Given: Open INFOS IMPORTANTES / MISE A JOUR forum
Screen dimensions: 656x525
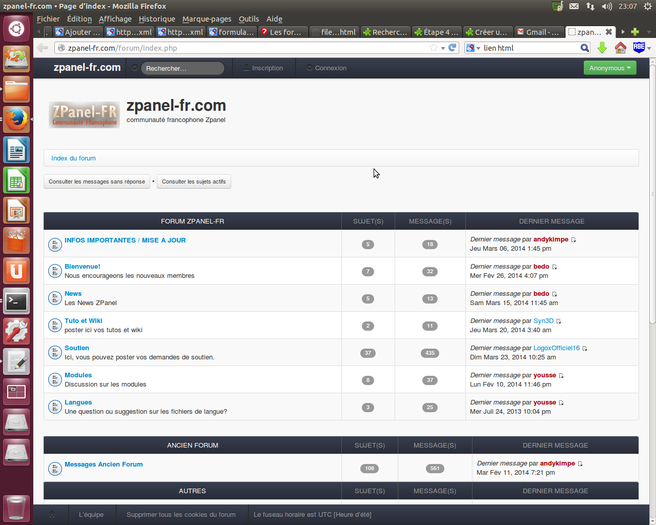Looking at the screenshot, I should [125, 240].
